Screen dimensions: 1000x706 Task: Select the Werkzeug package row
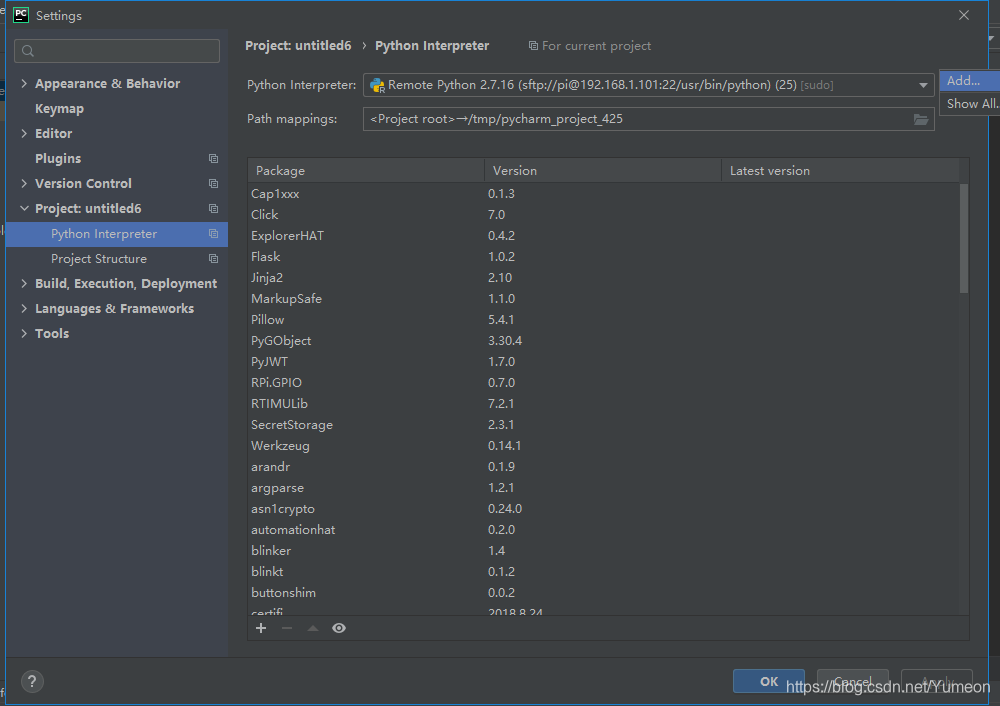603,446
